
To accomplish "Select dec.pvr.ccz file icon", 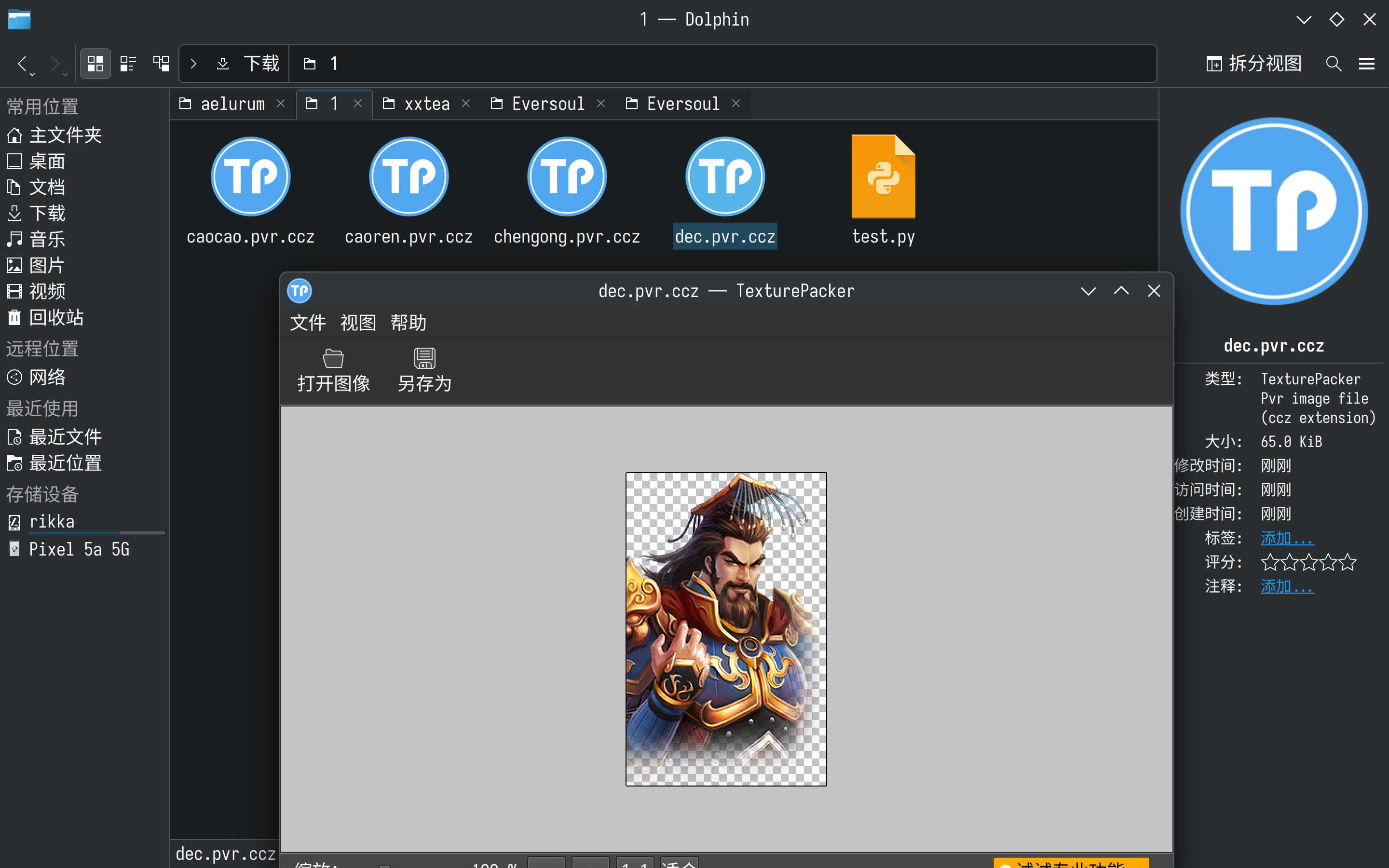I will (725, 176).
